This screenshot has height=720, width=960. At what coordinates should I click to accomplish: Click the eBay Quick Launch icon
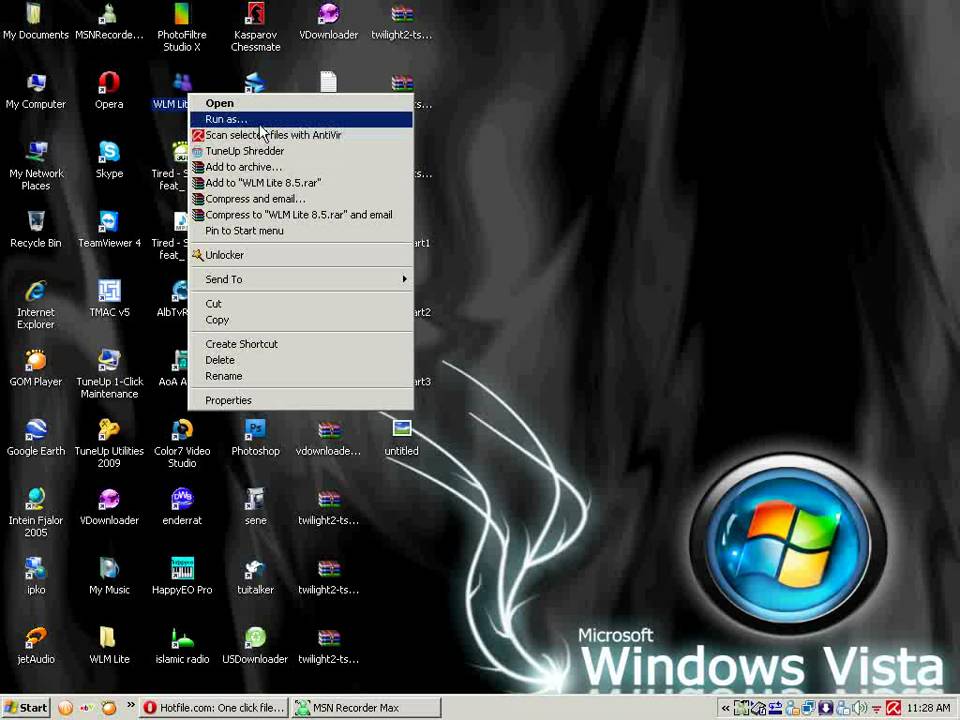pyautogui.click(x=87, y=708)
